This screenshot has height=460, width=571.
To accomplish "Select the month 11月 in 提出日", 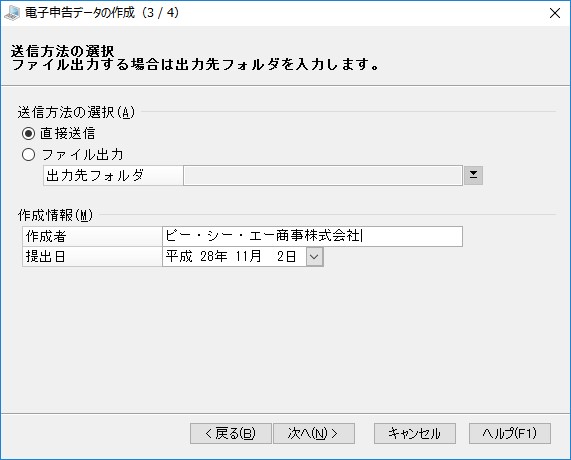I will pyautogui.click(x=248, y=257).
